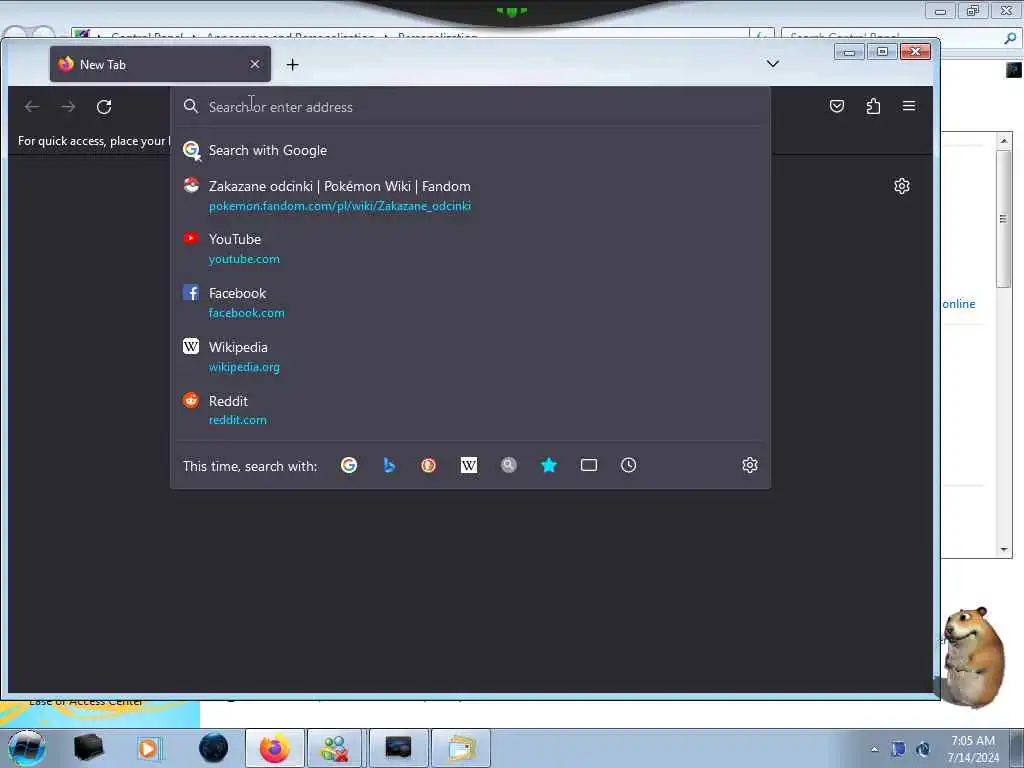
Task: Choose Search with Google suggestion
Action: click(470, 150)
